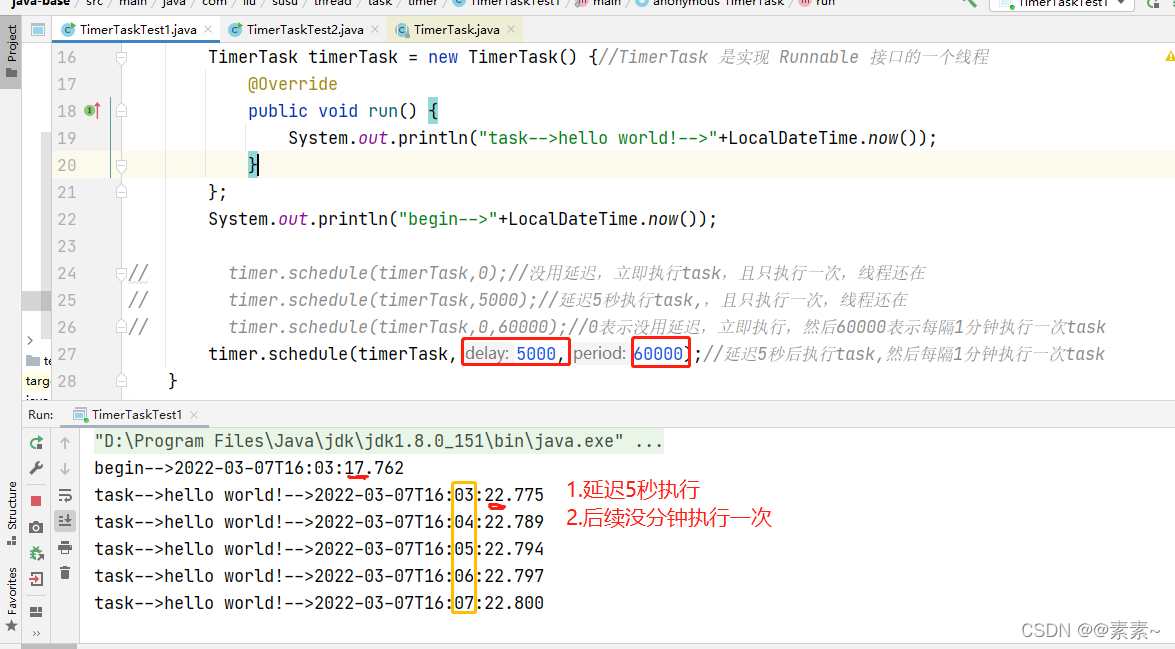
Task: Click the Search Everywhere magnifier icon
Action: coord(966,4)
